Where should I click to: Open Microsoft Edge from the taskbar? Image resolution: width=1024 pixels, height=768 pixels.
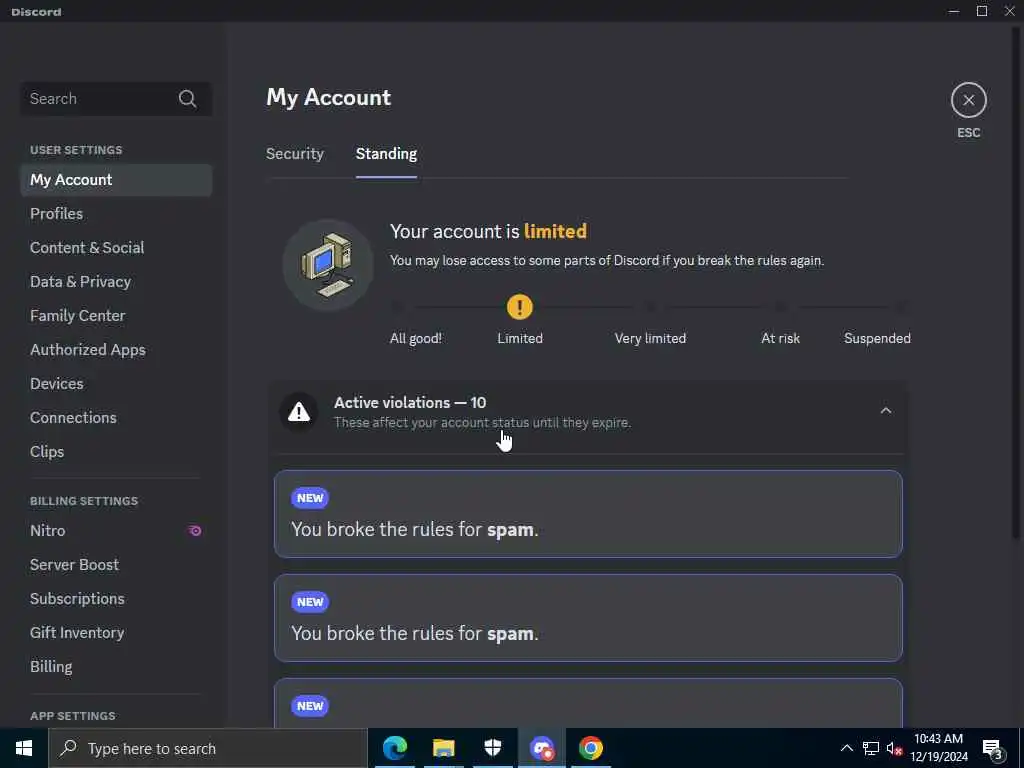(394, 748)
